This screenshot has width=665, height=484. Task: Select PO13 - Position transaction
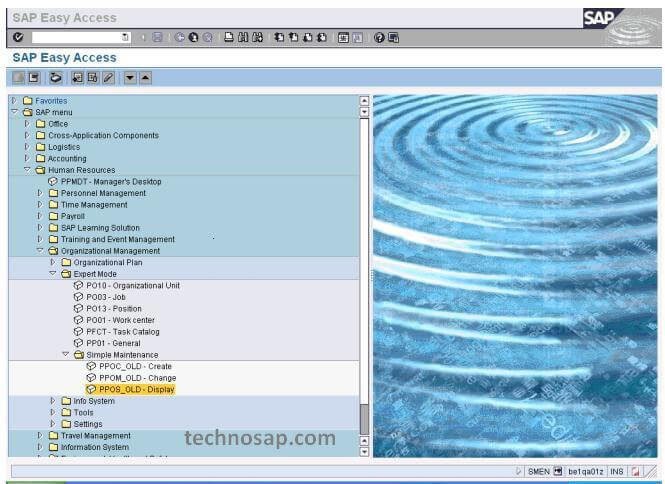coord(114,308)
